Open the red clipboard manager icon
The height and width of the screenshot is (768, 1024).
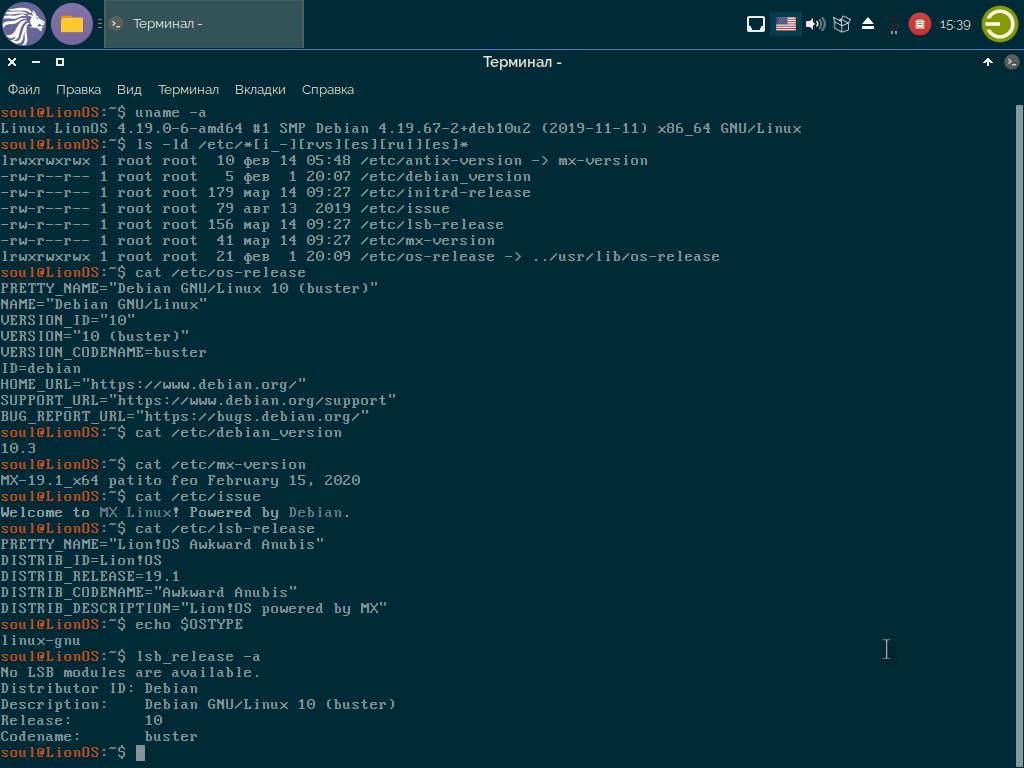[920, 24]
